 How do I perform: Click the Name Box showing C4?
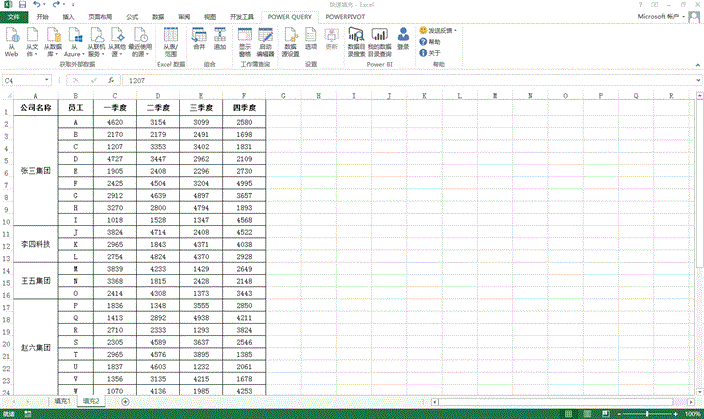(x=28, y=80)
